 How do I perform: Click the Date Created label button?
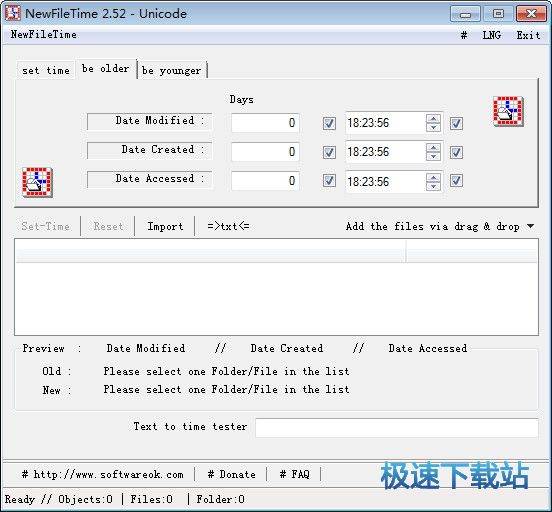pos(149,150)
